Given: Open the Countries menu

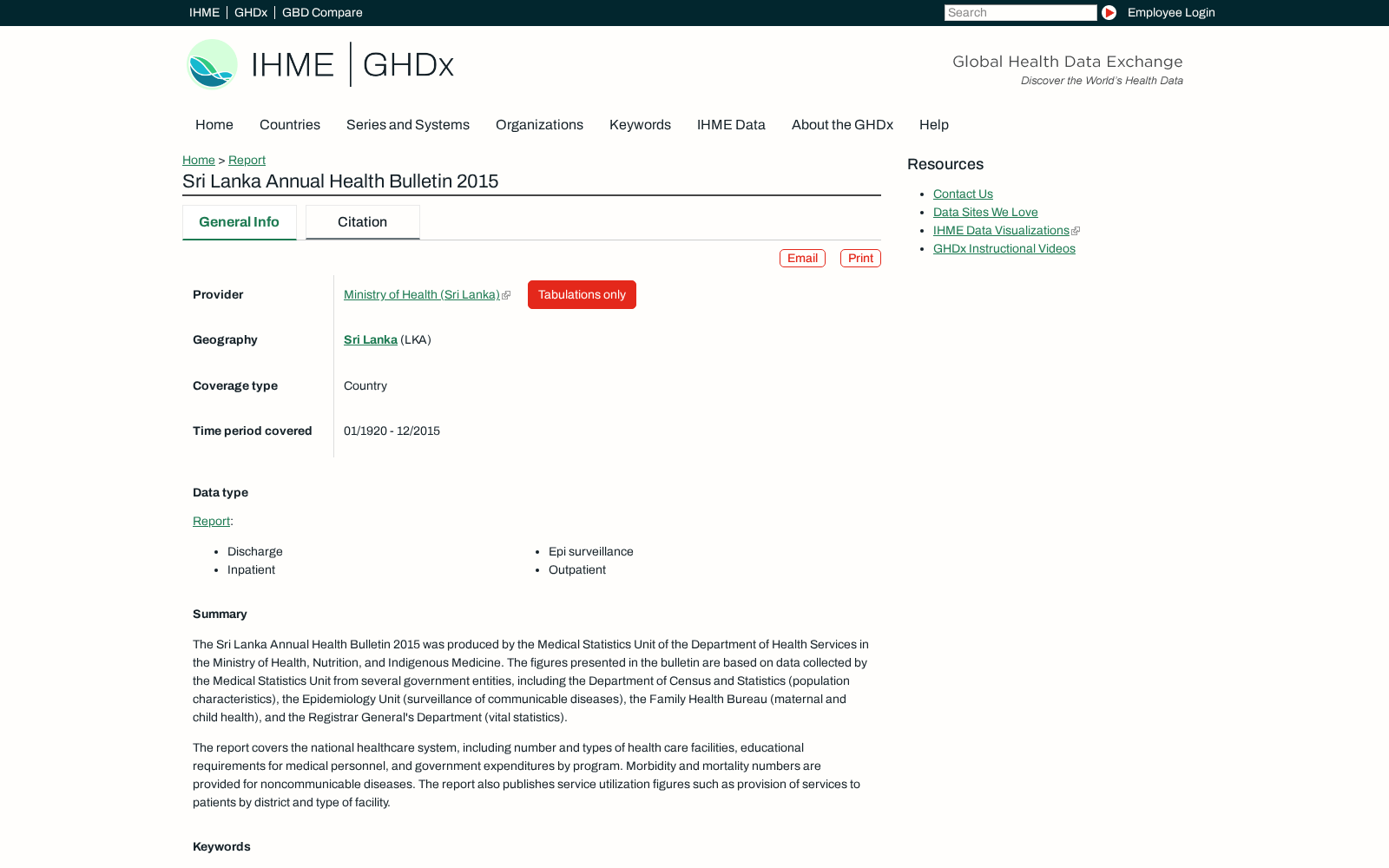Looking at the screenshot, I should click(x=290, y=125).
